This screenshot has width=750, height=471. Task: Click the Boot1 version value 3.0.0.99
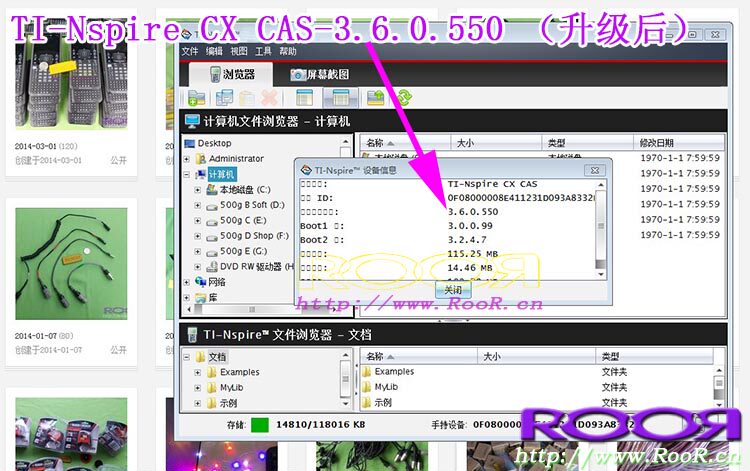point(470,226)
